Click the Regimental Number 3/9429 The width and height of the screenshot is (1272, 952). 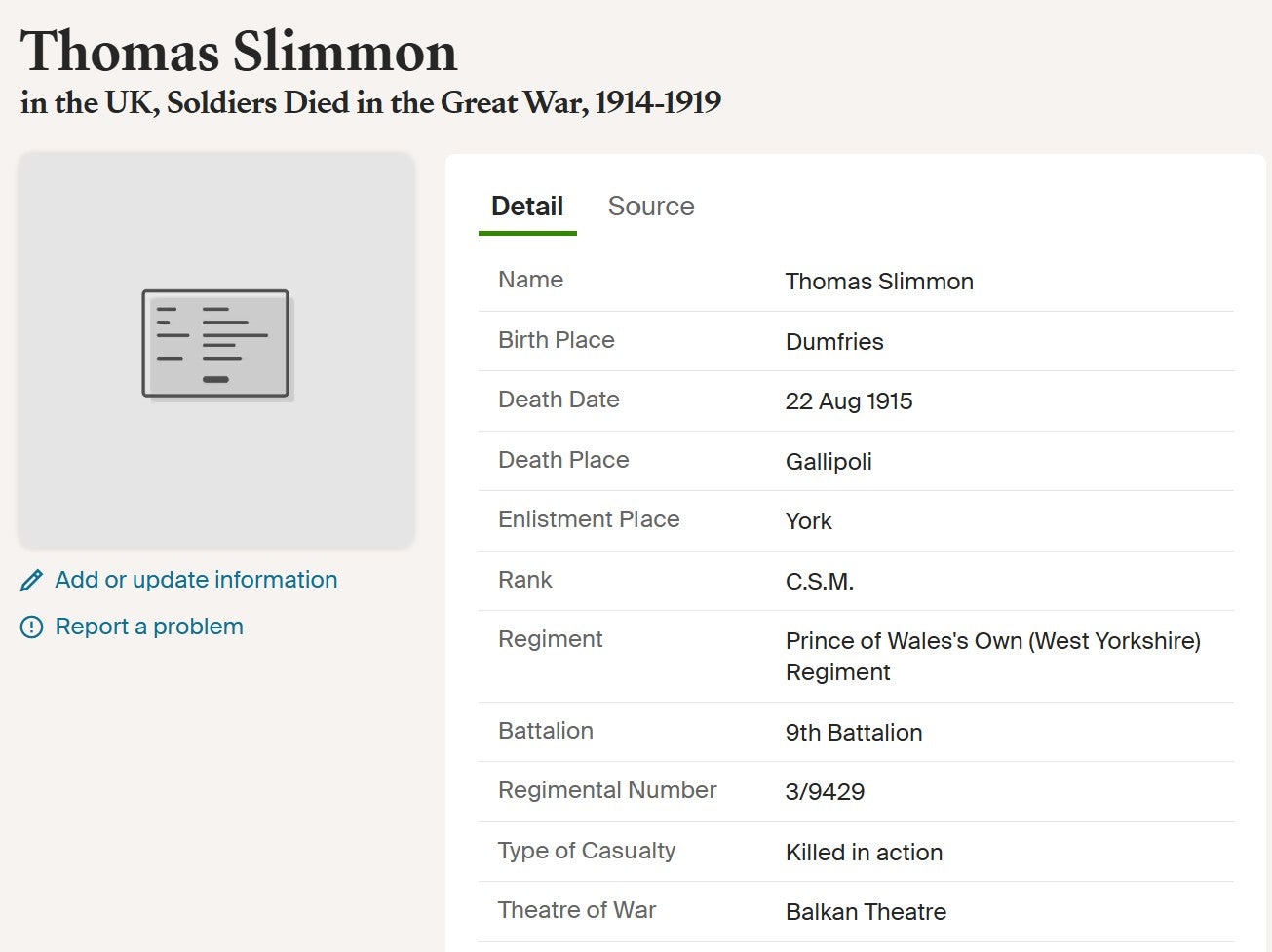[826, 792]
